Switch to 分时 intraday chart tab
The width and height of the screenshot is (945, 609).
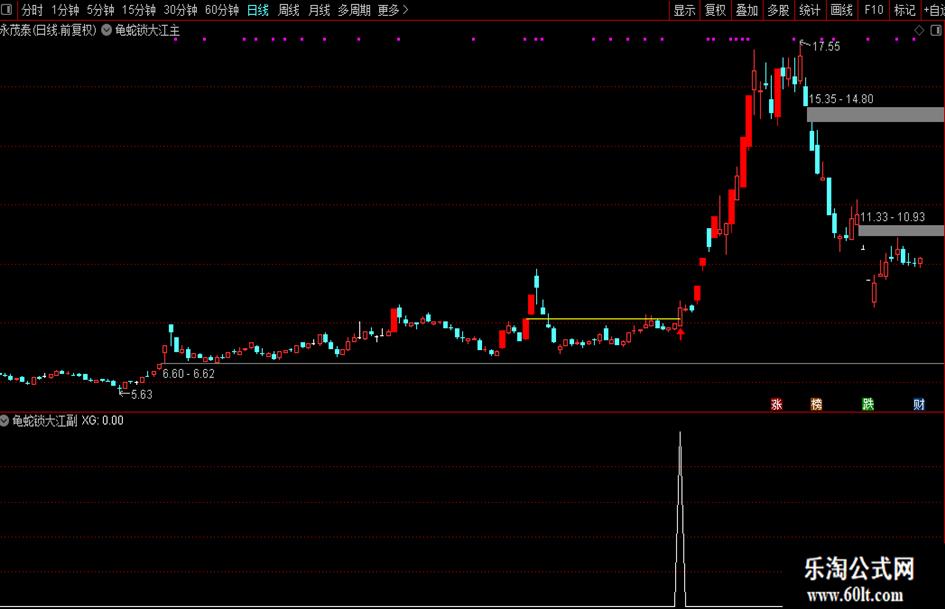pos(32,10)
